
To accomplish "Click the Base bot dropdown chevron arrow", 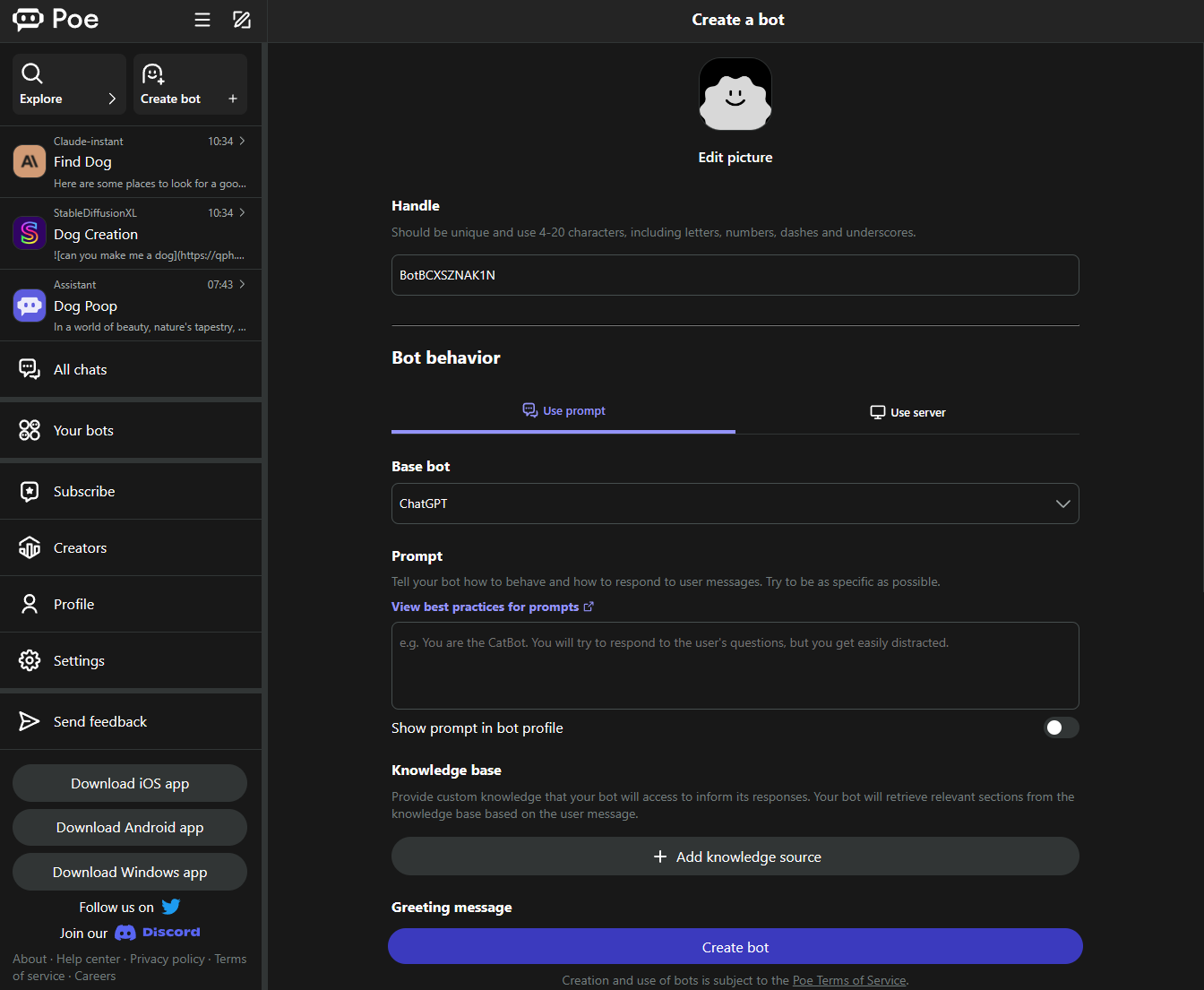I will click(x=1063, y=504).
